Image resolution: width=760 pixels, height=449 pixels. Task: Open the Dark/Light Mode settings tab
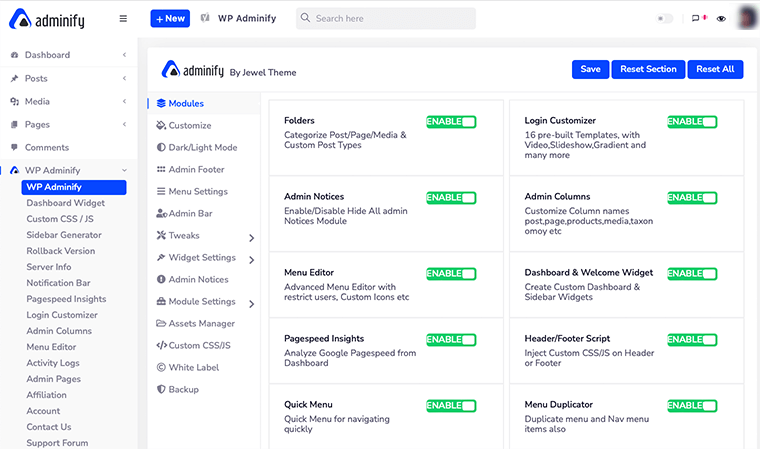202,147
